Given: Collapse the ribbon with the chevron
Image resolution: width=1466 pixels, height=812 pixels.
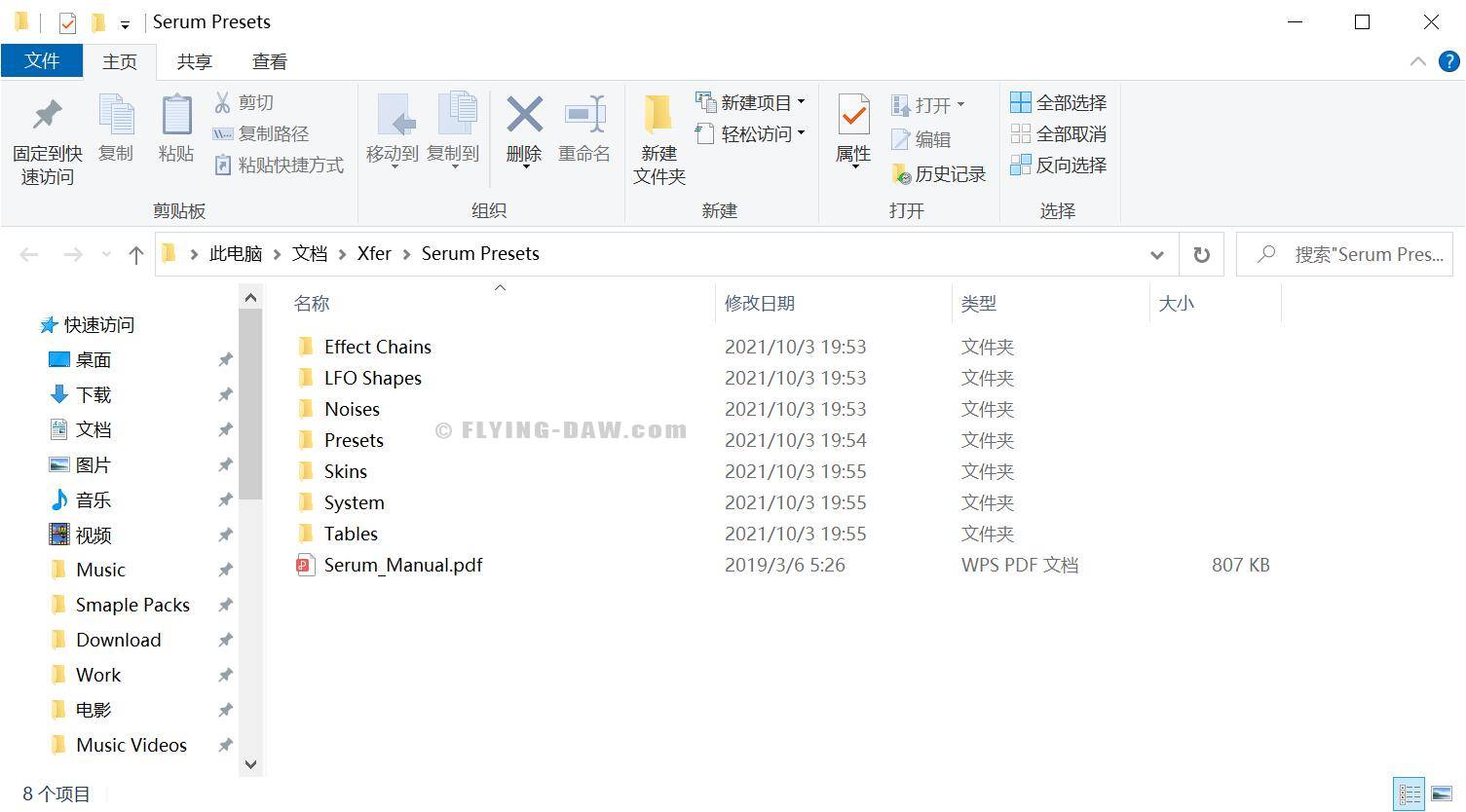Looking at the screenshot, I should (1417, 61).
